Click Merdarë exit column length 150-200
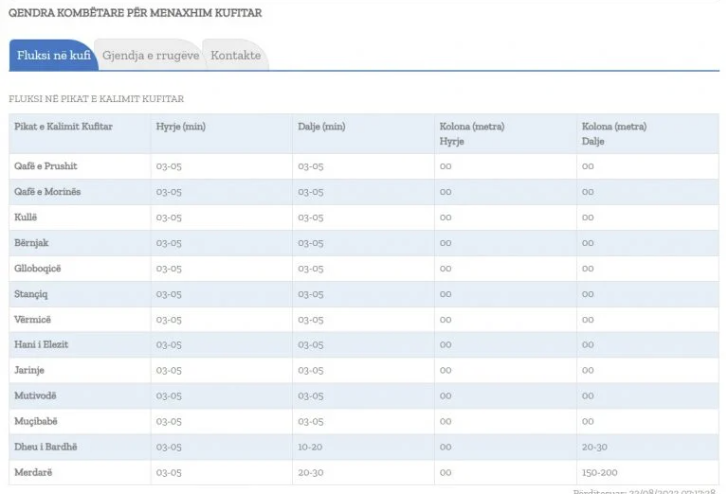Image resolution: width=726 pixels, height=494 pixels. coord(601,472)
